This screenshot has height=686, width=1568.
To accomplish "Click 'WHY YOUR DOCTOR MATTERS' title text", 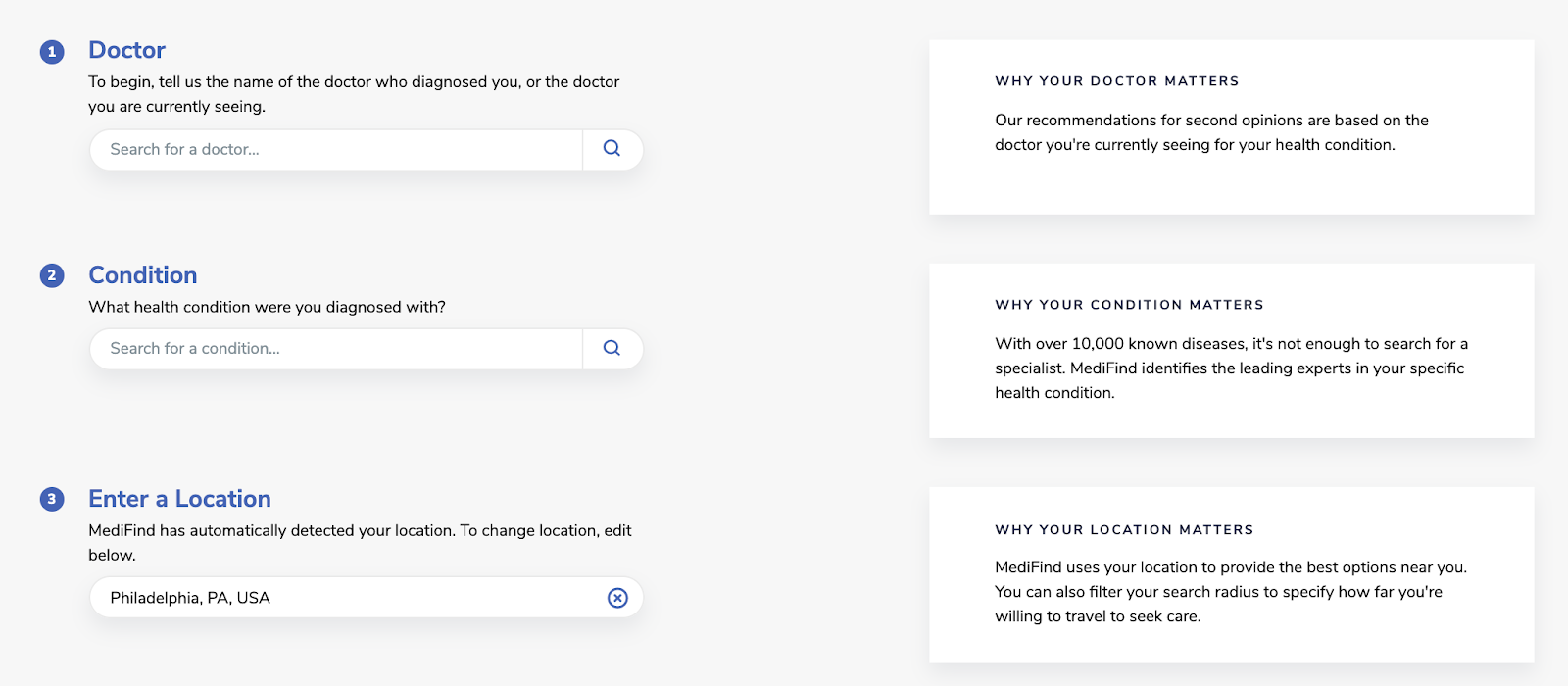I will pos(1116,81).
